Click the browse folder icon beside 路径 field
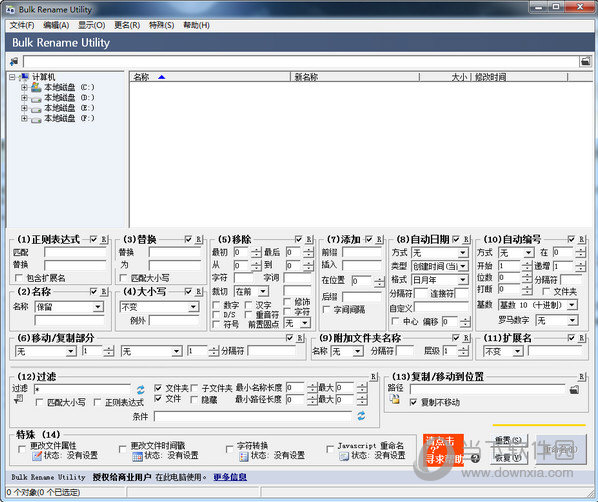Image resolution: width=598 pixels, height=502 pixels. pos(574,389)
